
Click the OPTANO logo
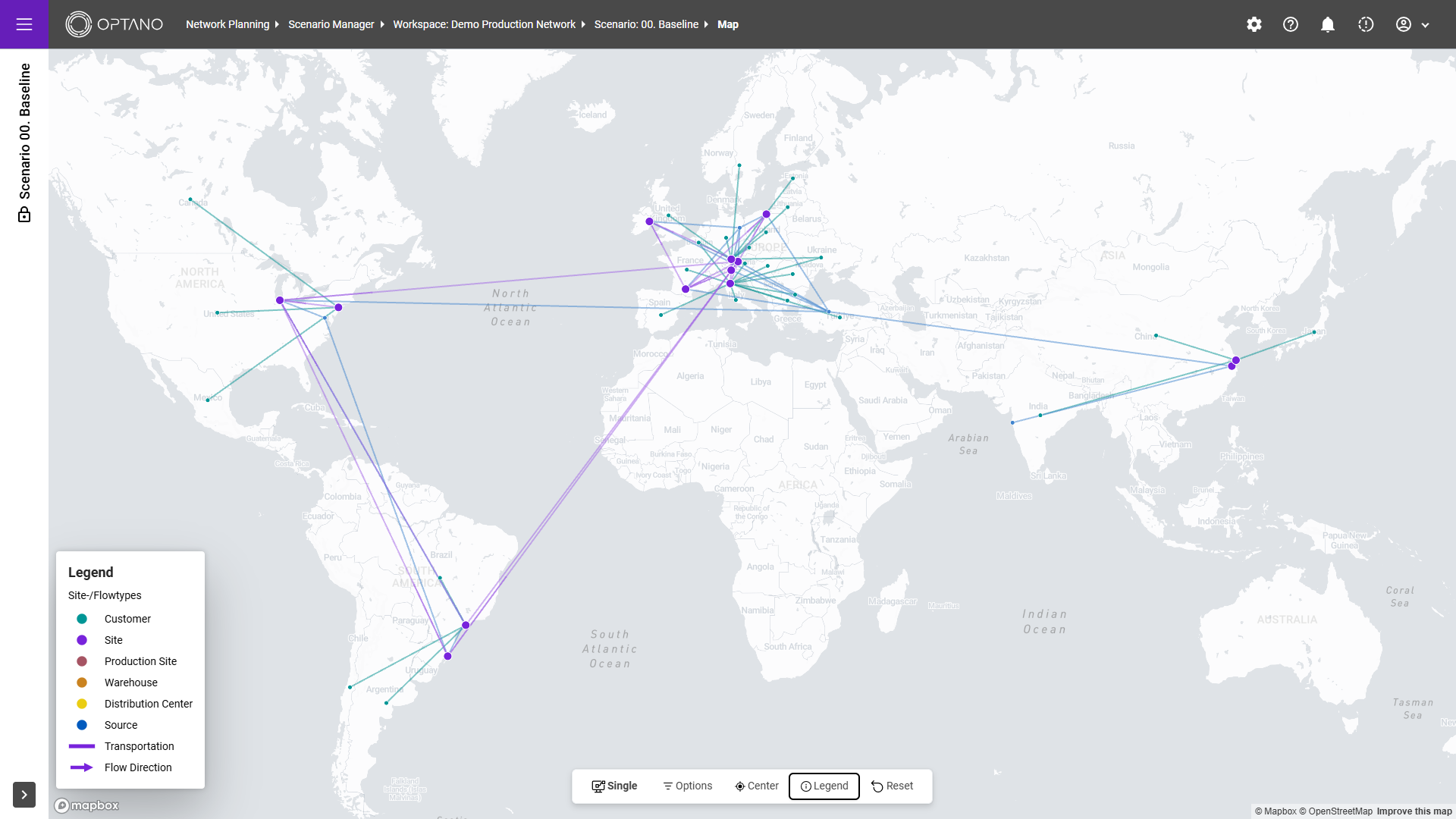coord(115,24)
